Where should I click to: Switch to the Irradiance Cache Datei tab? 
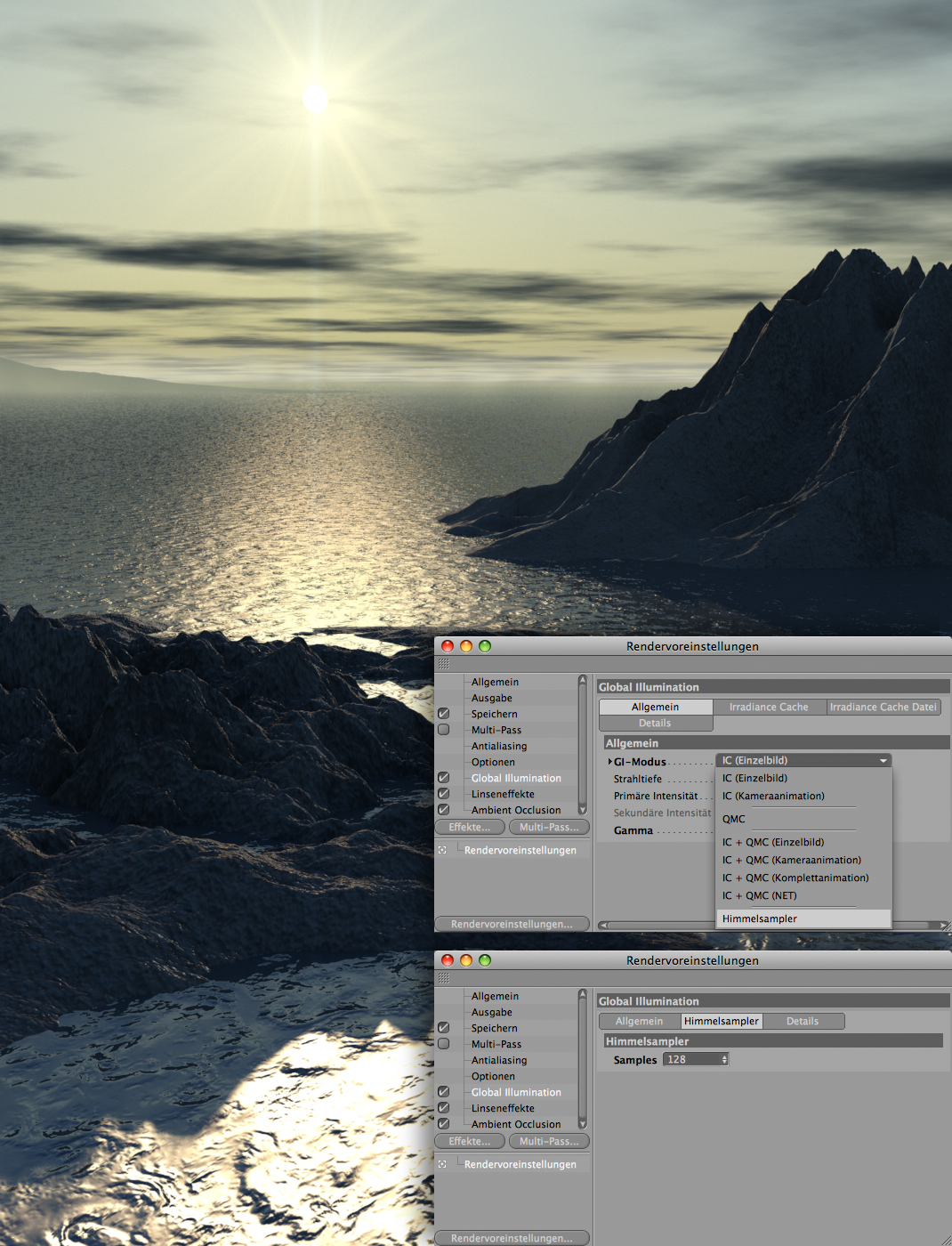coord(883,708)
